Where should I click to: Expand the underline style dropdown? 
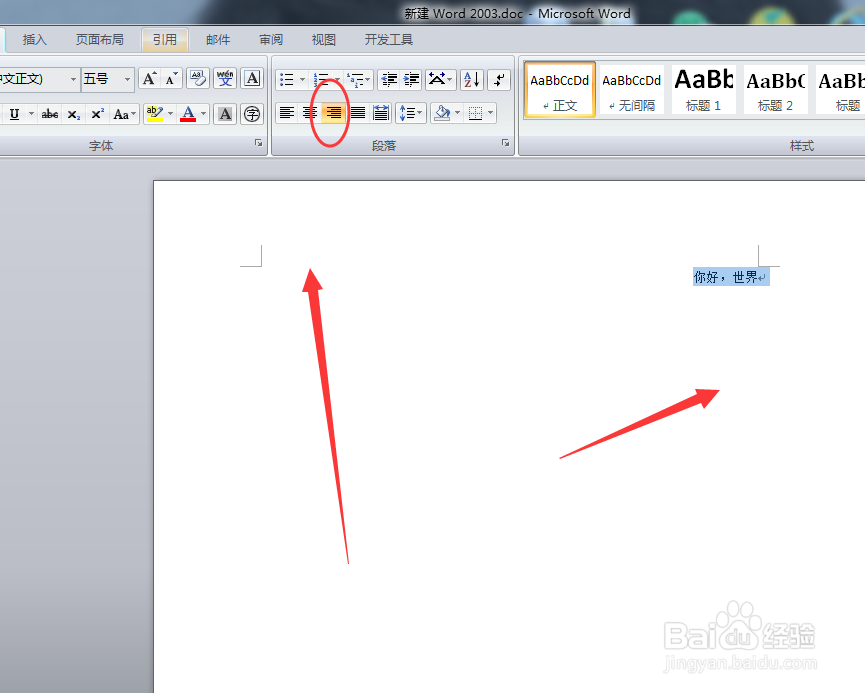(31, 114)
